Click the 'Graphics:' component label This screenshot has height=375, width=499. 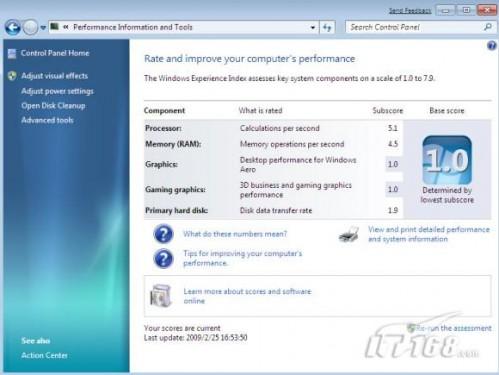(161, 164)
